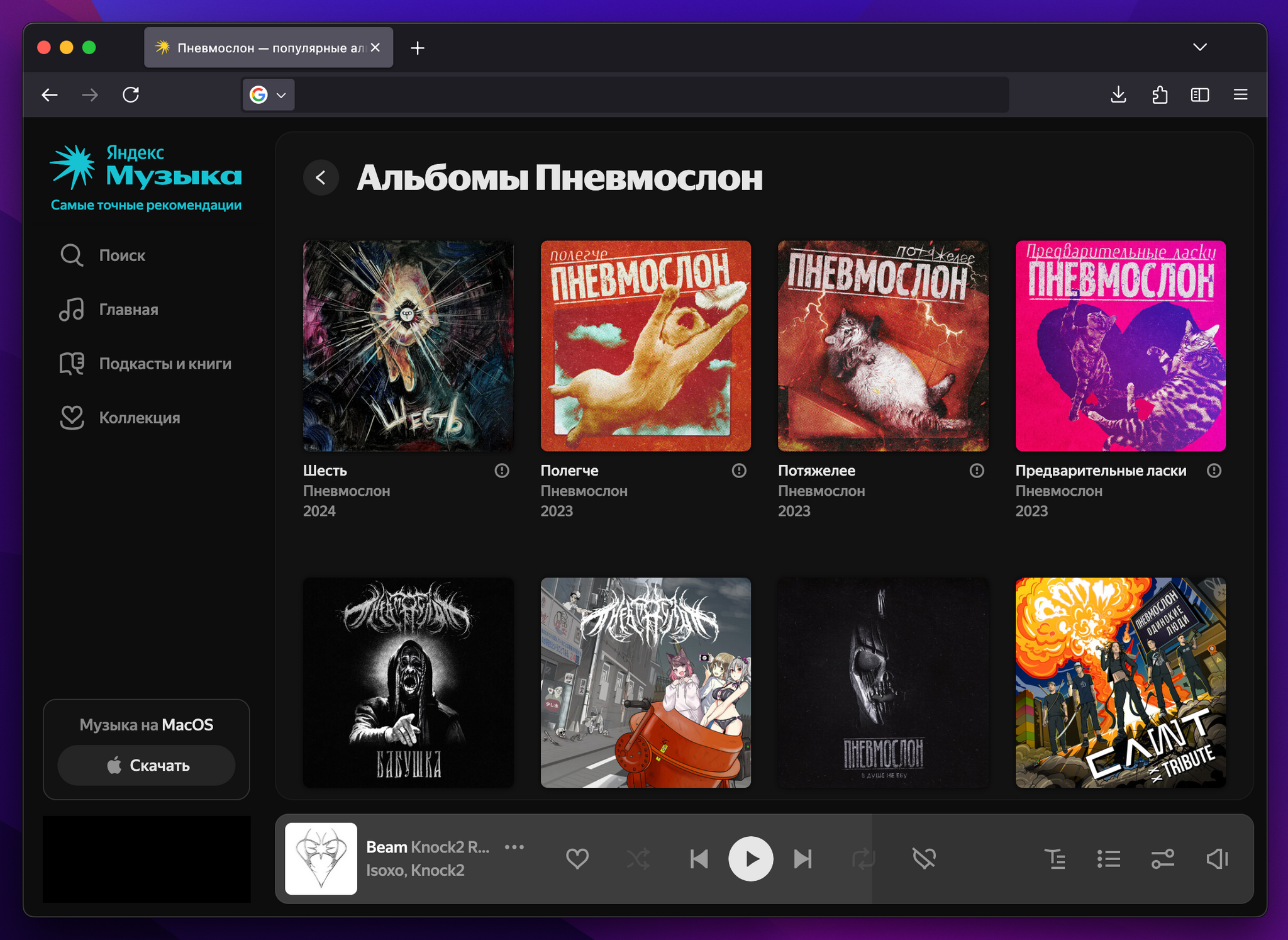Like the current track with heart icon
1288x940 pixels.
(577, 859)
